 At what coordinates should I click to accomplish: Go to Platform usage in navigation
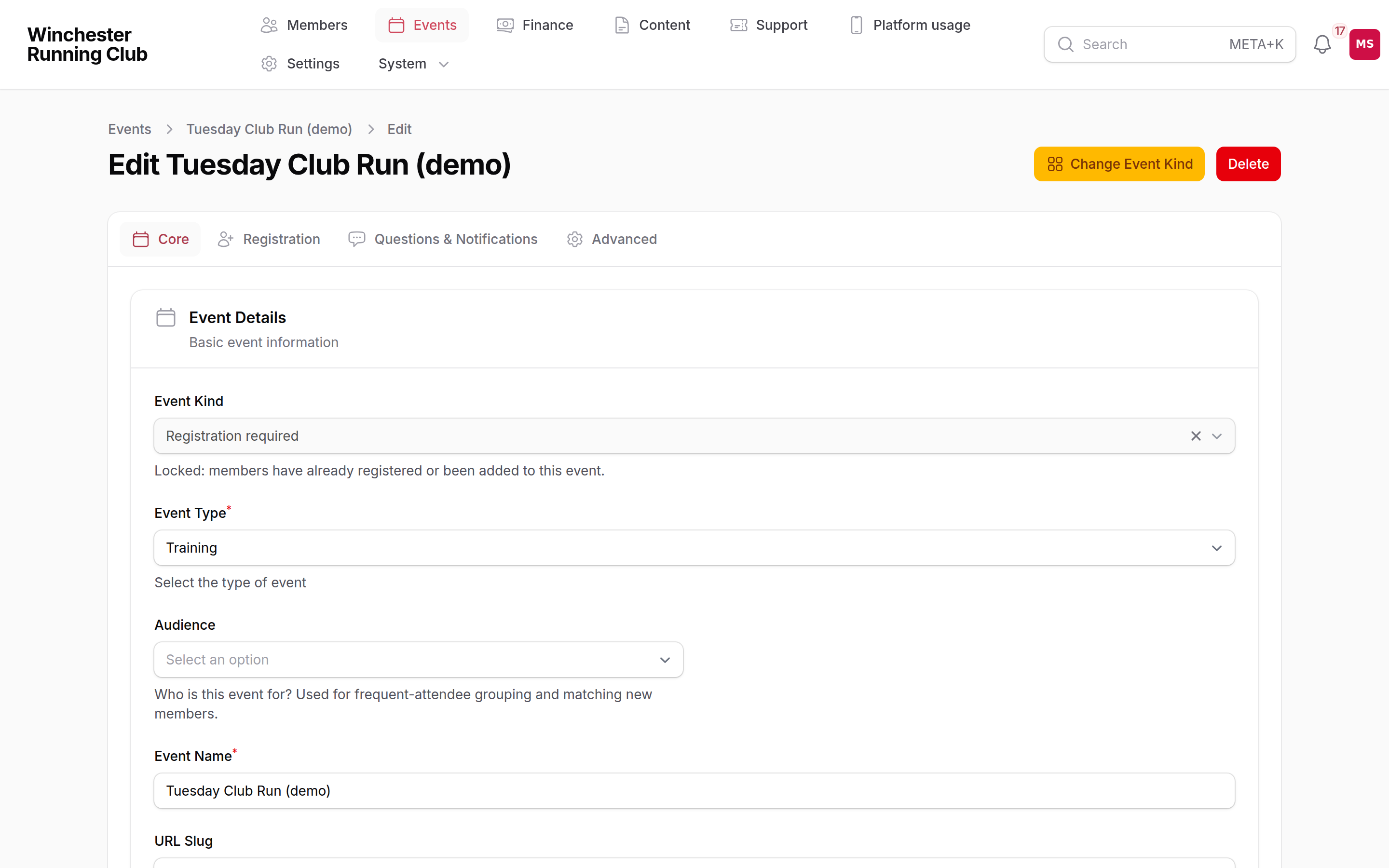(x=910, y=25)
